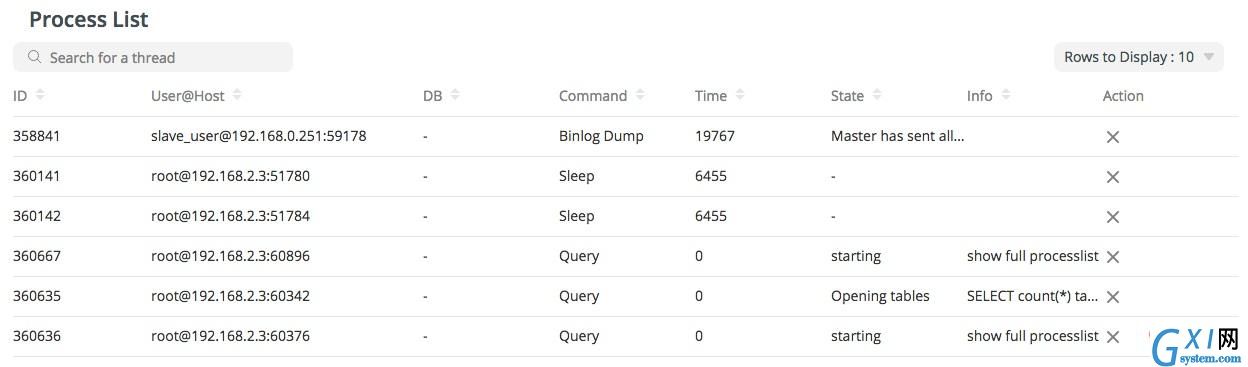The height and width of the screenshot is (367, 1248).
Task: Click the SELECT count(*) info text
Action: (x=1033, y=296)
